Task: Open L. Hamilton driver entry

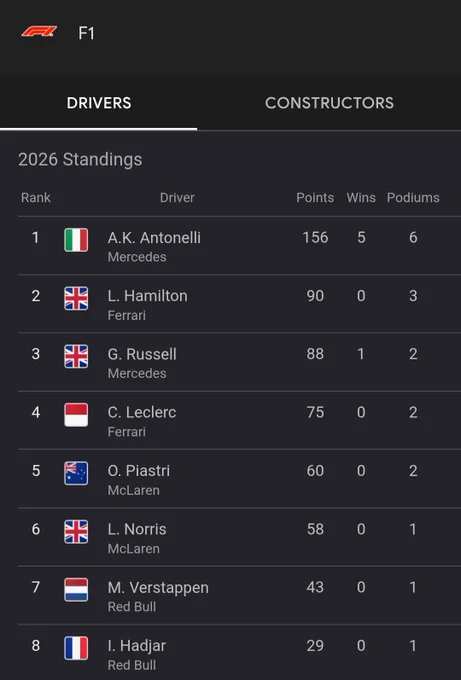Action: pyautogui.click(x=239, y=304)
